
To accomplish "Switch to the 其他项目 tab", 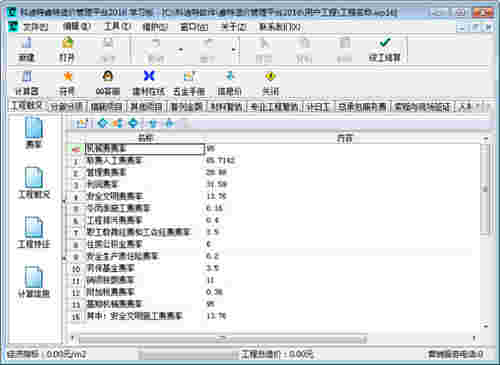I will click(146, 107).
